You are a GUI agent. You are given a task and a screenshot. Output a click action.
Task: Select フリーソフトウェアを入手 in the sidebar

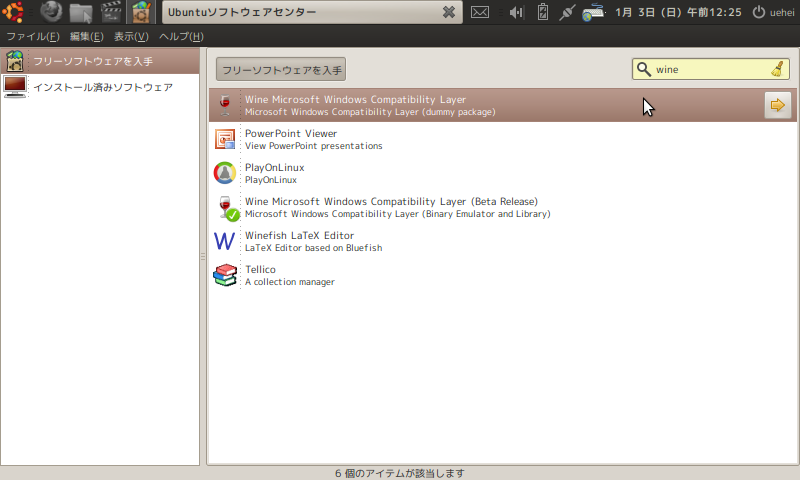point(100,61)
